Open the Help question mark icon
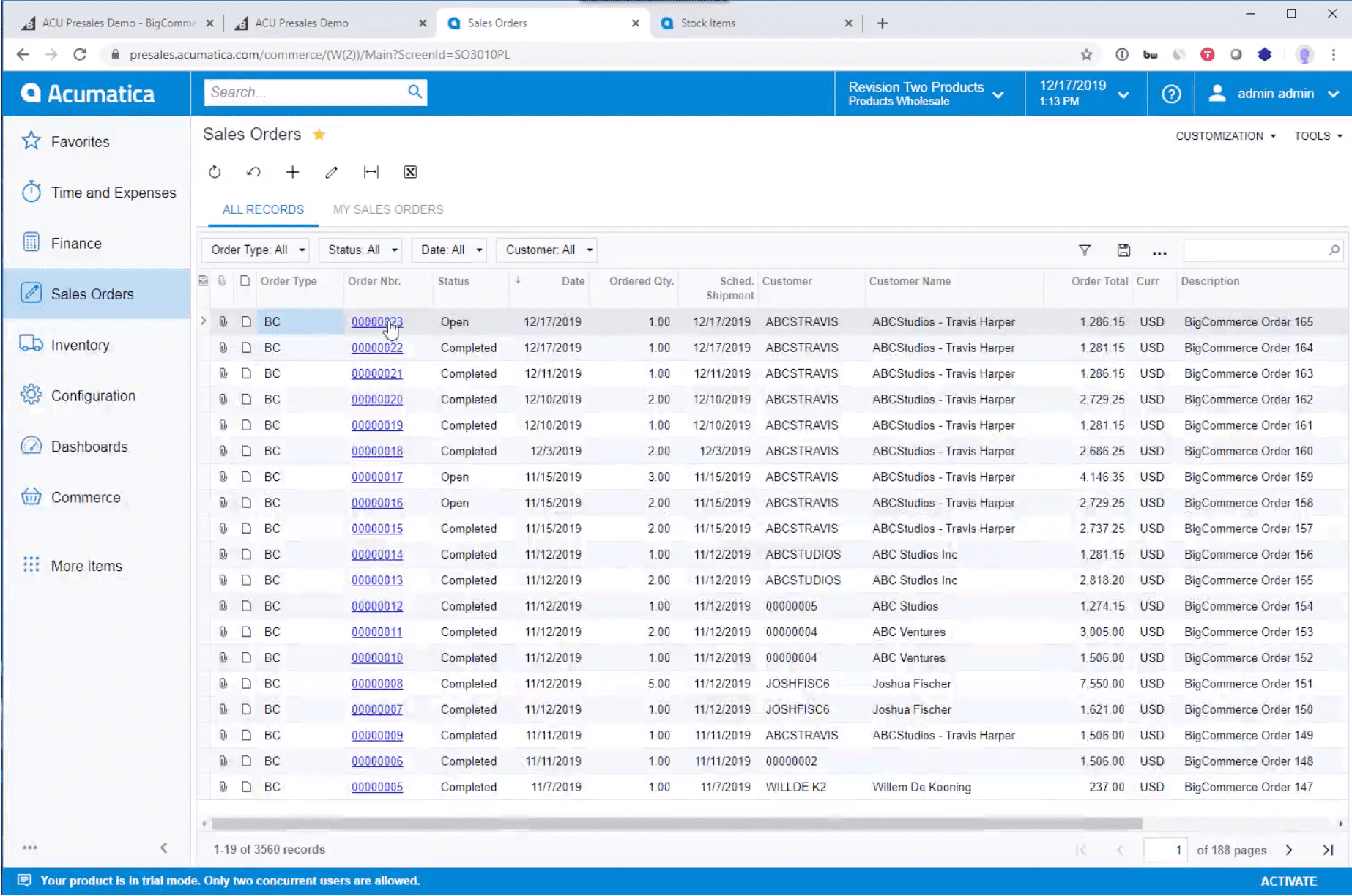Viewport: 1352px width, 896px height. pos(1171,94)
